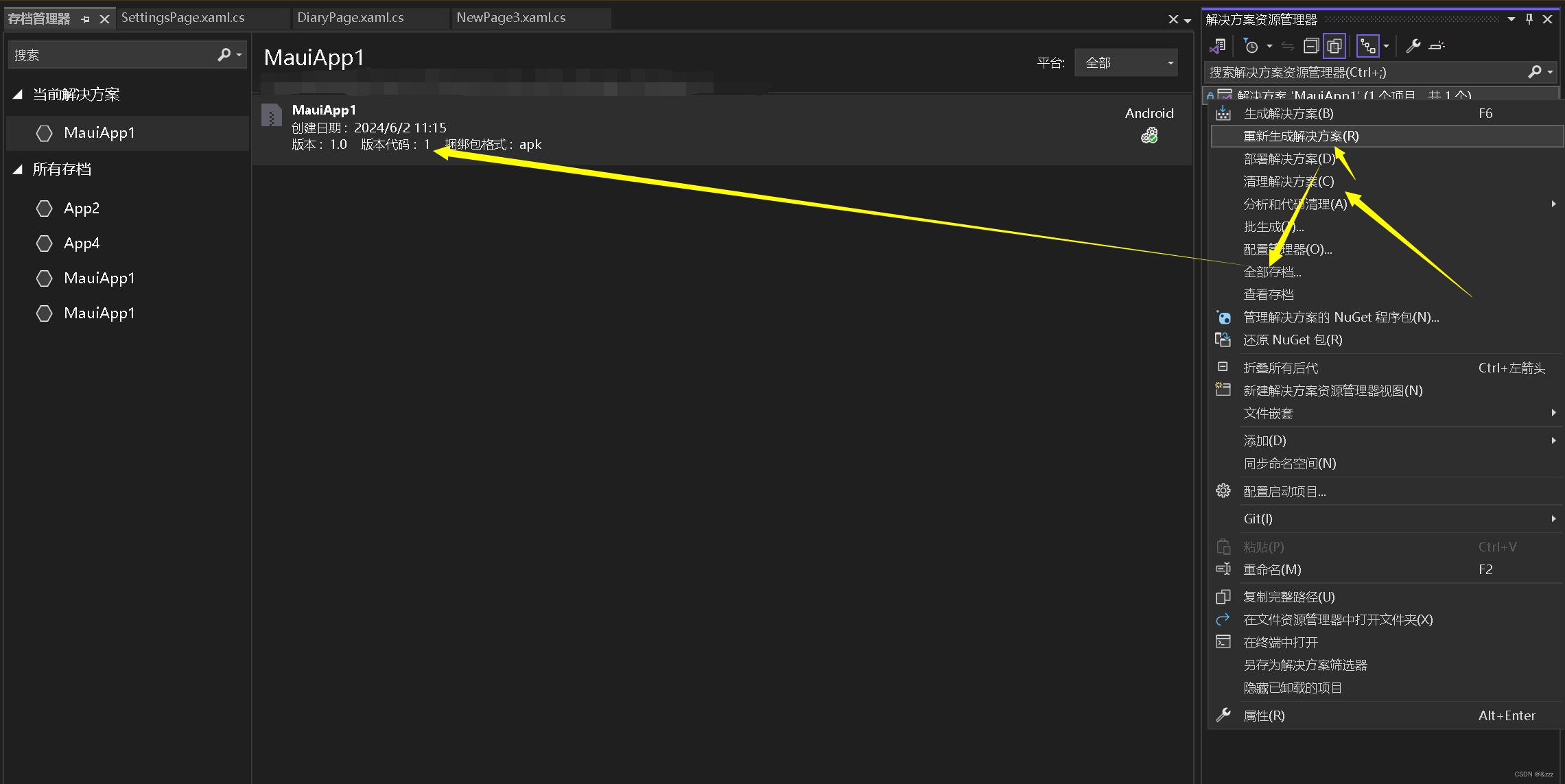Collapse the 所有存档 tree section
The height and width of the screenshot is (784, 1565).
tap(18, 169)
